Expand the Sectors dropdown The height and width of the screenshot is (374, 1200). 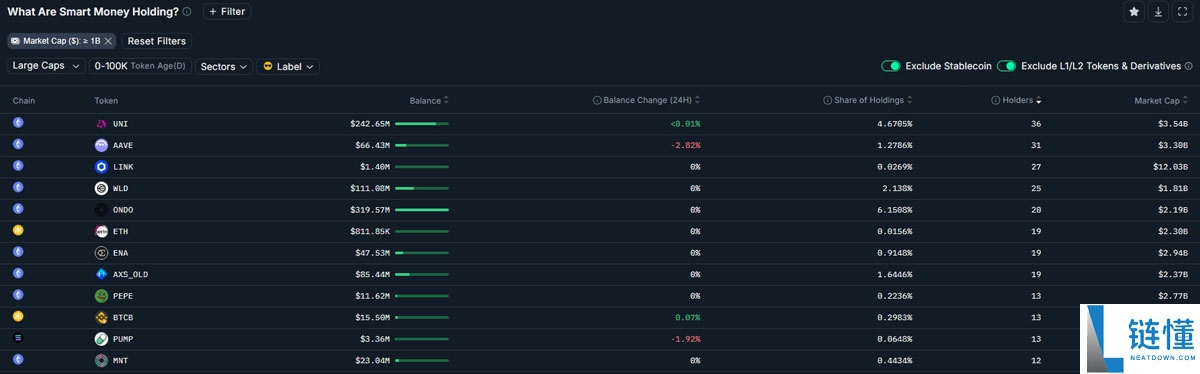coord(223,66)
